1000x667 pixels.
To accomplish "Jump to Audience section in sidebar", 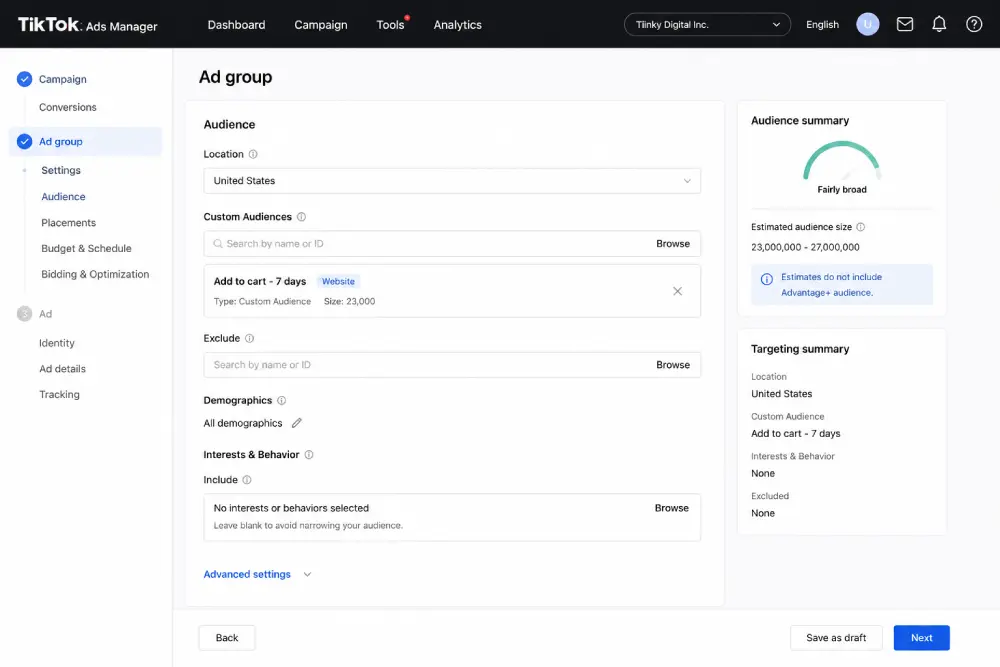I will point(63,196).
